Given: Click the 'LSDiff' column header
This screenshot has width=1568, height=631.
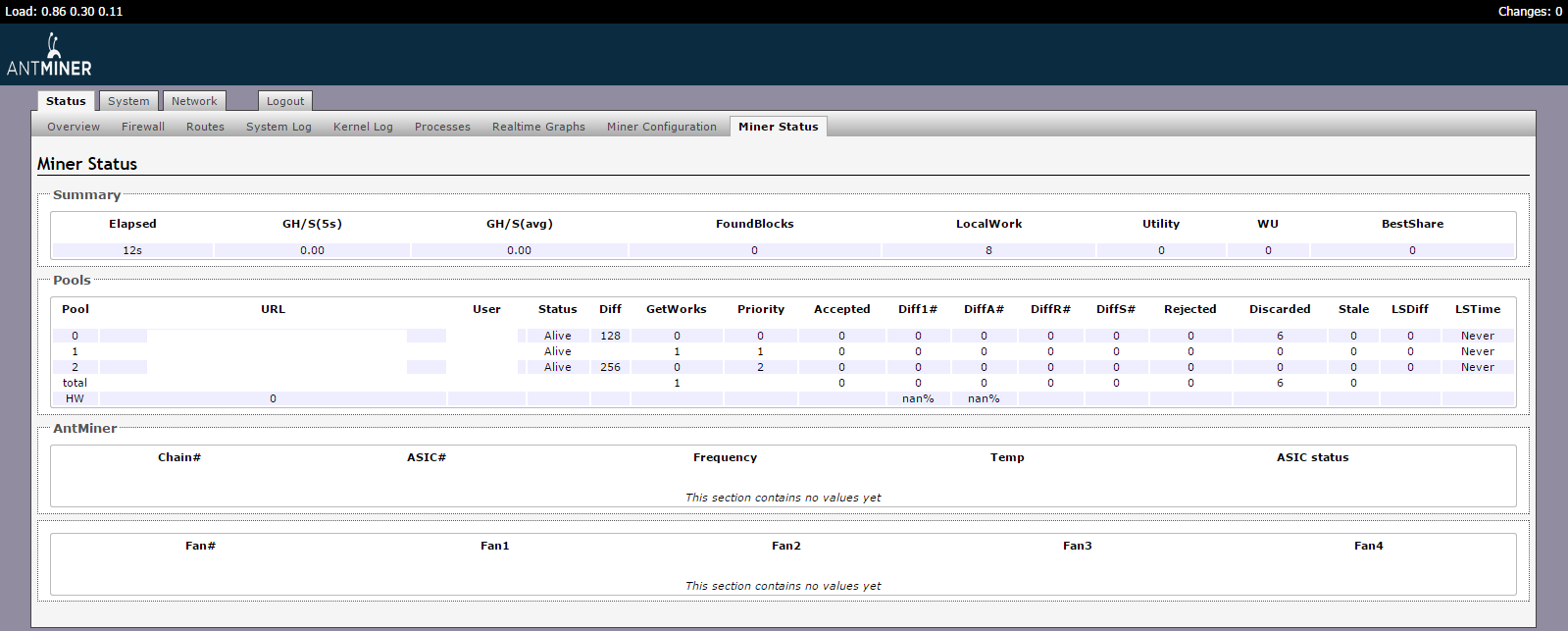Looking at the screenshot, I should [x=1410, y=309].
